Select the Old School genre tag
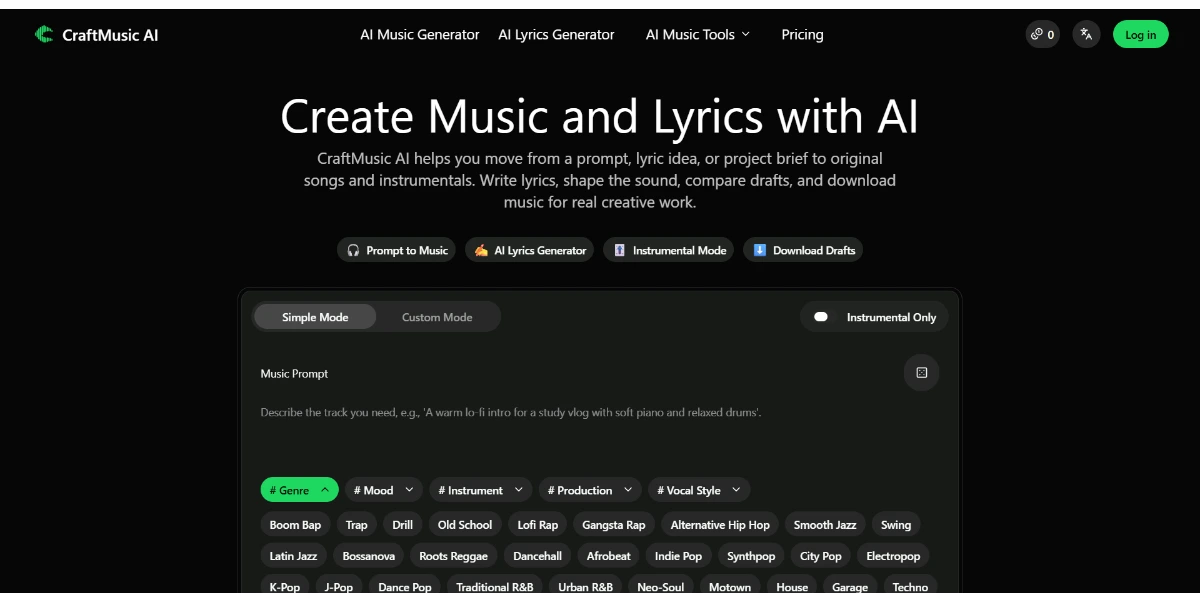 (465, 525)
